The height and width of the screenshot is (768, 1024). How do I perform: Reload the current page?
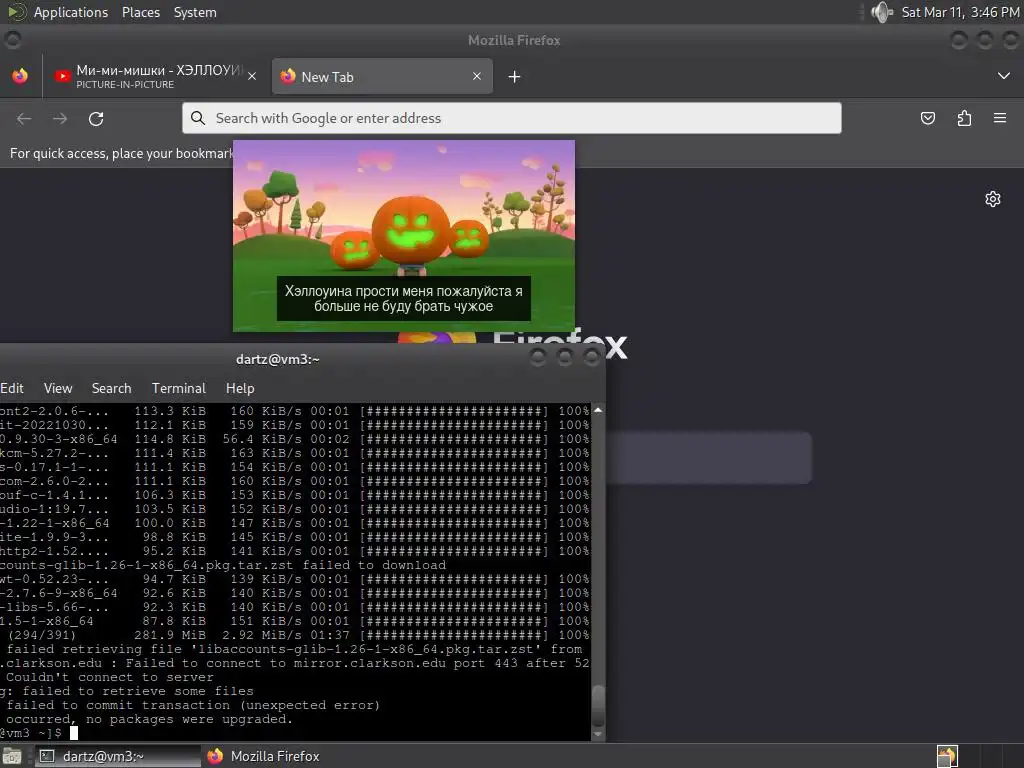[x=96, y=119]
